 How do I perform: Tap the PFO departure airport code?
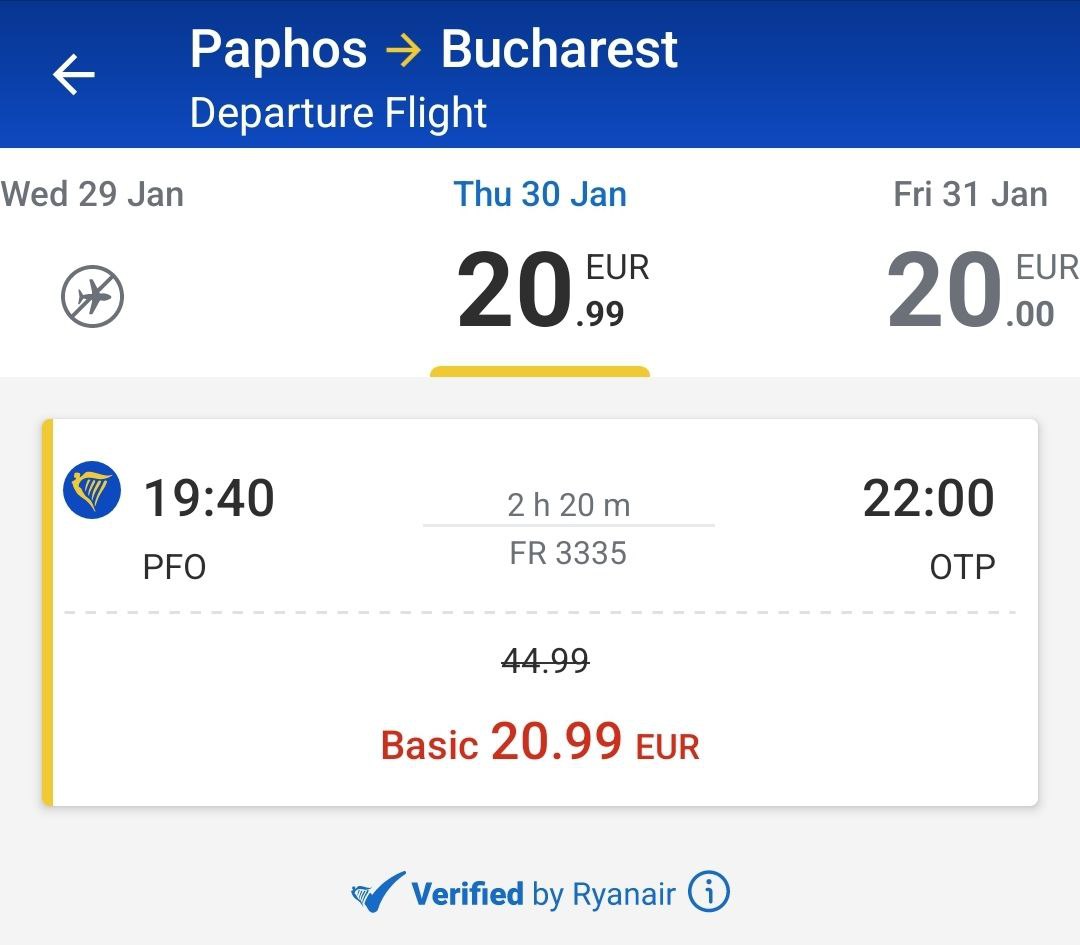point(174,568)
